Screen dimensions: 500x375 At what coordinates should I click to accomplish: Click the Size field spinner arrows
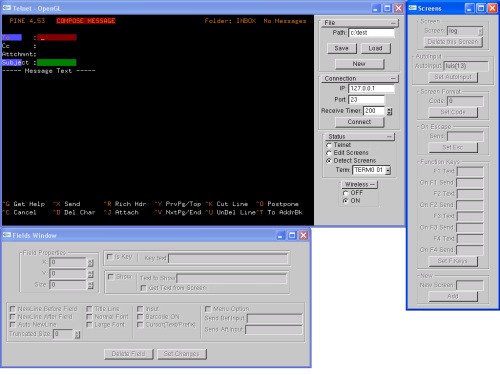tap(90, 285)
